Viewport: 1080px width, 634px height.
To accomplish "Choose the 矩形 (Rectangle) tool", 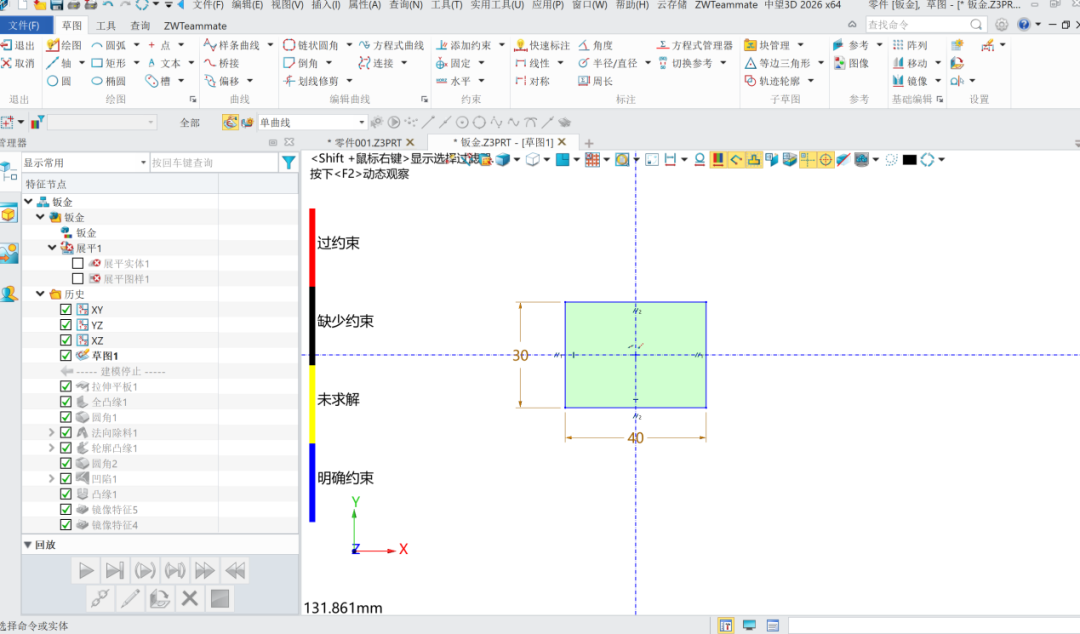I will point(109,63).
